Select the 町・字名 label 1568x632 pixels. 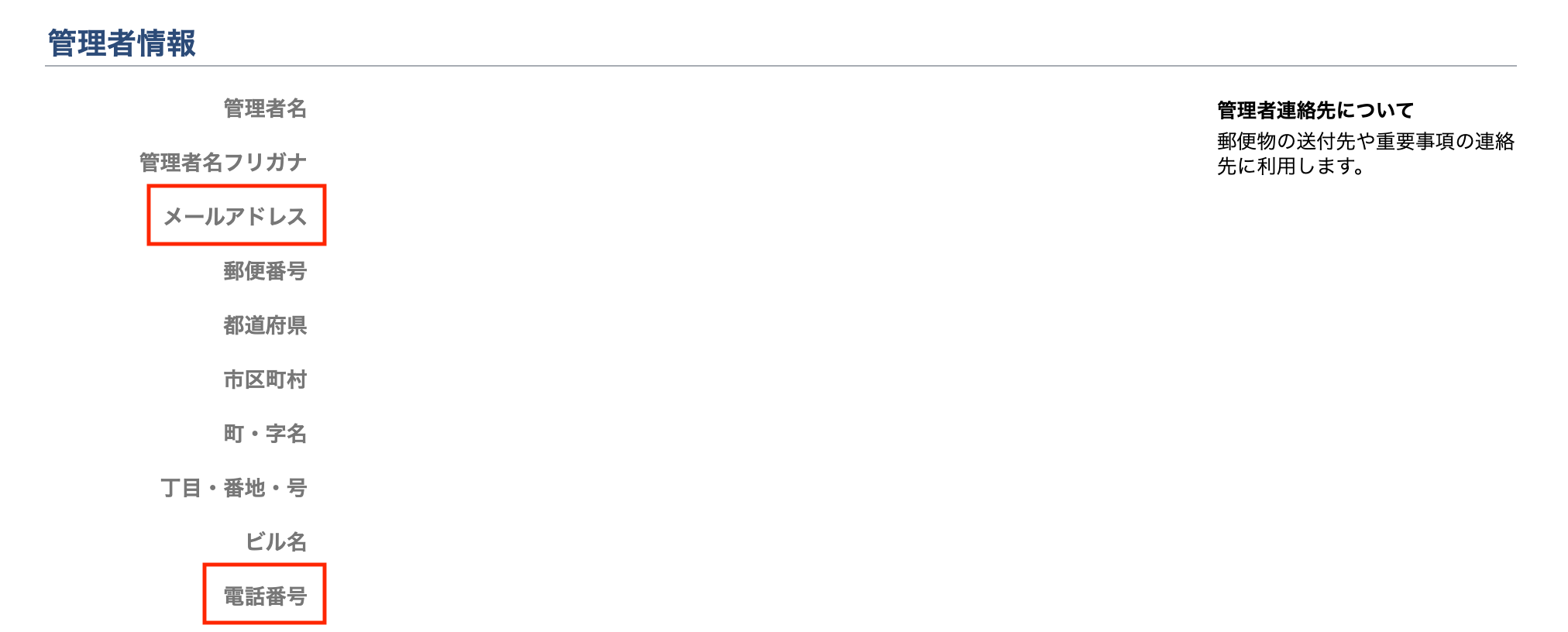[265, 434]
